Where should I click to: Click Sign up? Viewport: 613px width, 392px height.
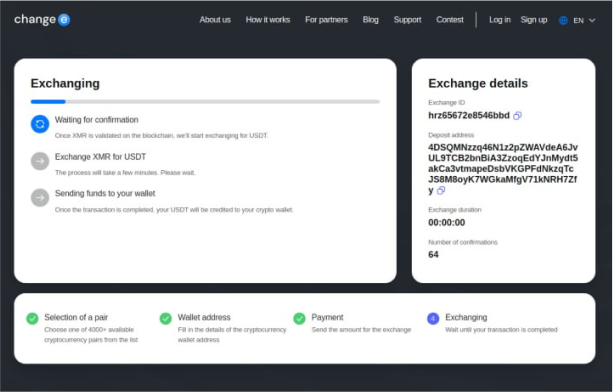534,20
